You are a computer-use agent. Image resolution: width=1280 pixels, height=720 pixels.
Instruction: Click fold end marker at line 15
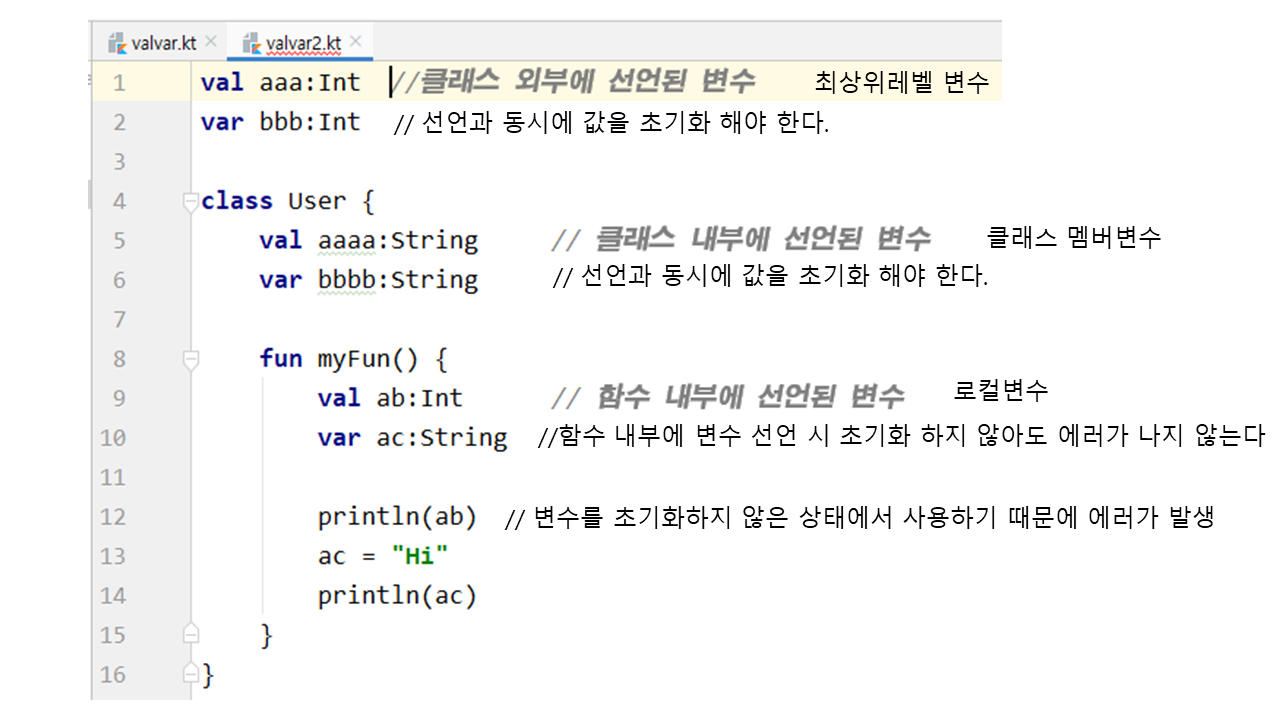point(190,634)
